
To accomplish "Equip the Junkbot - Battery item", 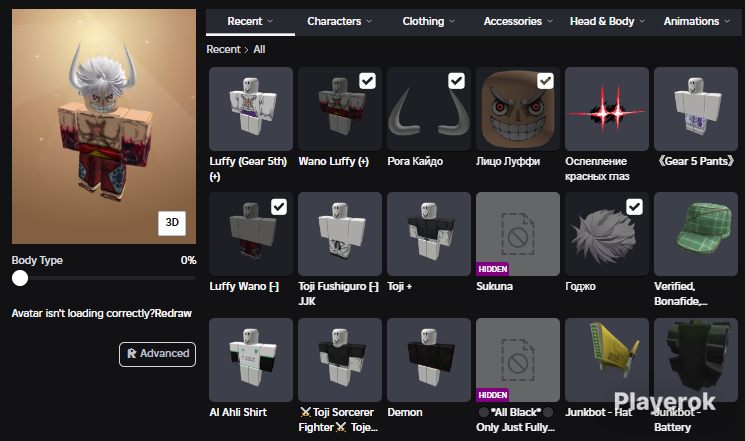I will coord(696,360).
